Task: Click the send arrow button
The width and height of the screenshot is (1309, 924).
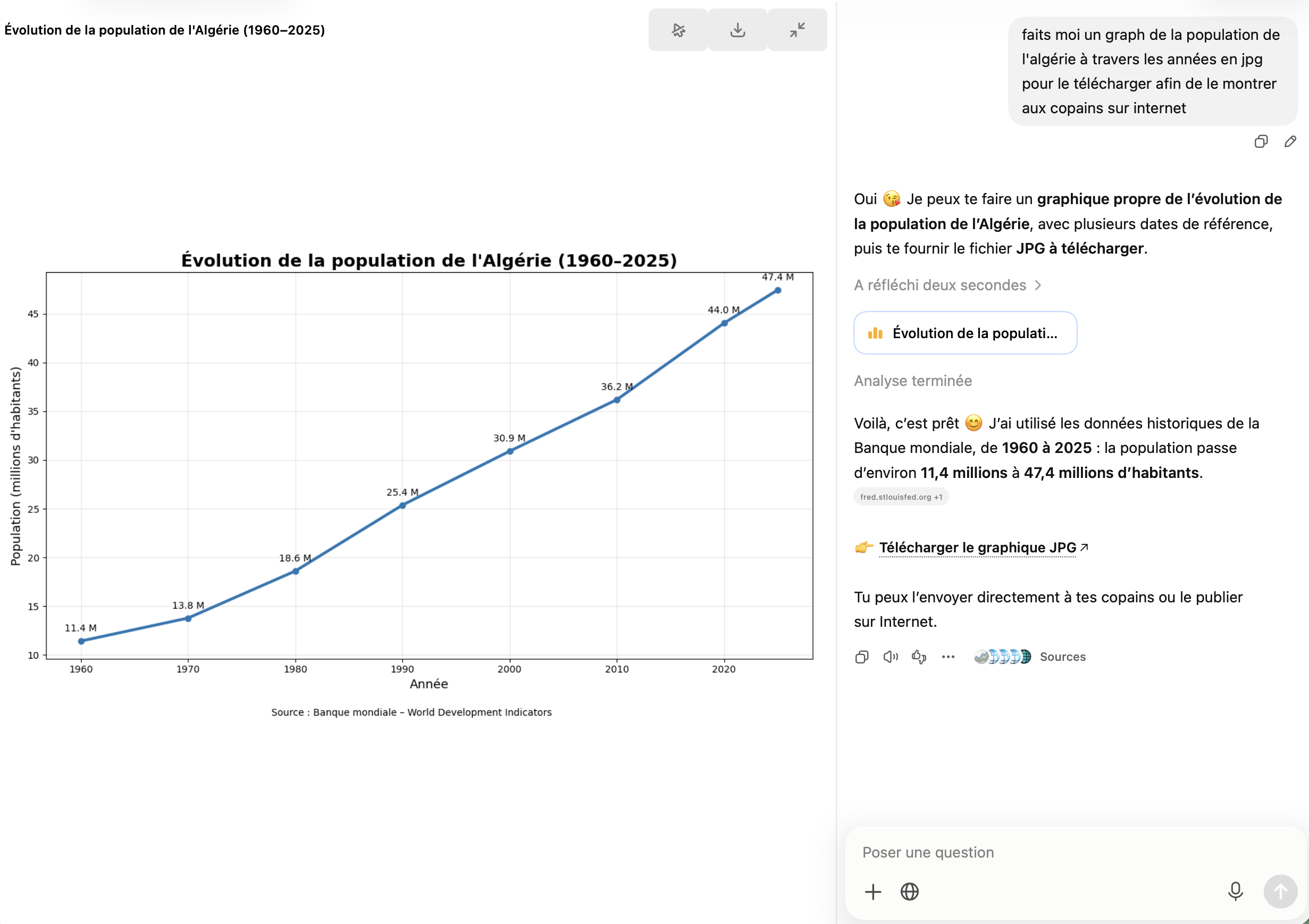Action: 1280,892
